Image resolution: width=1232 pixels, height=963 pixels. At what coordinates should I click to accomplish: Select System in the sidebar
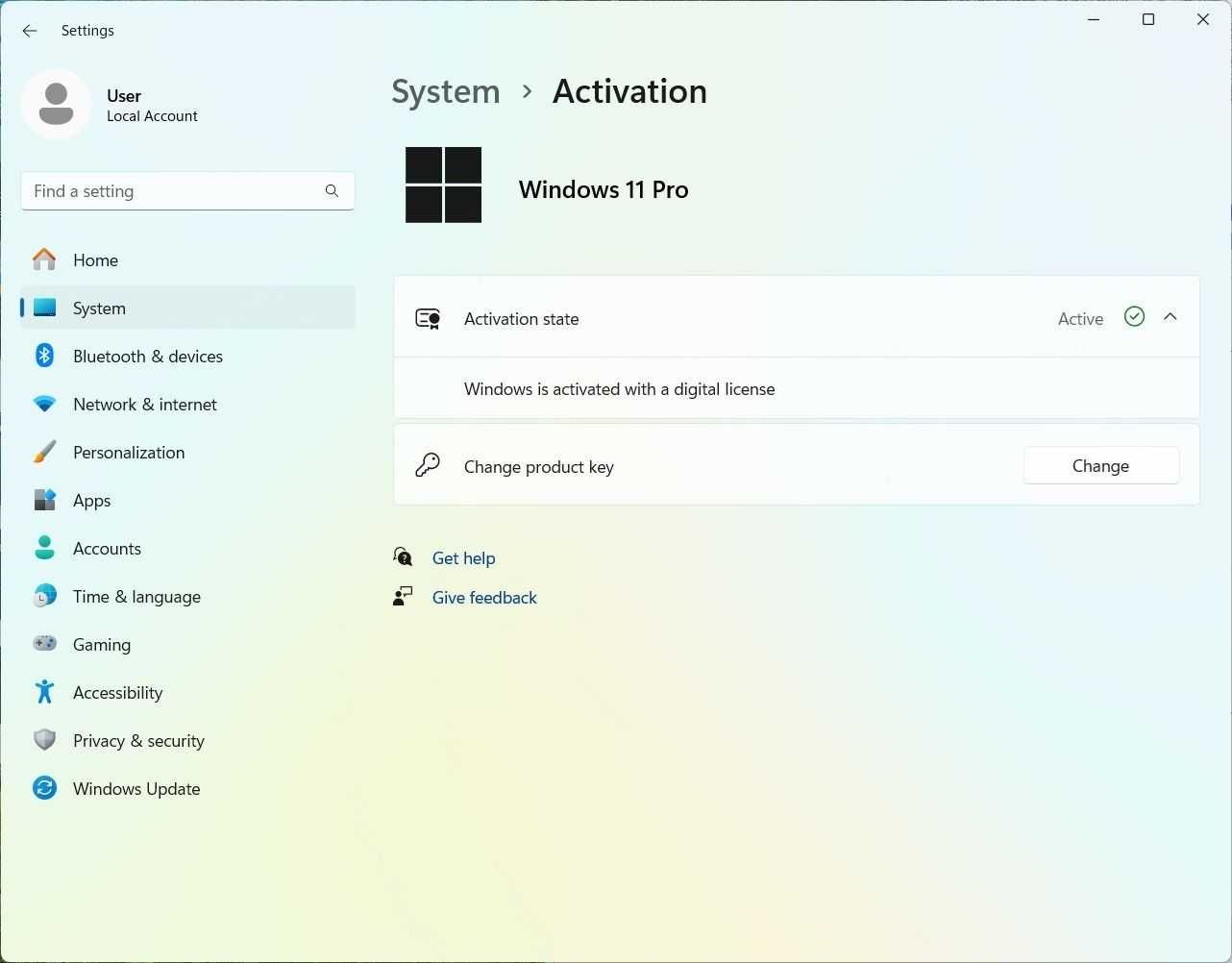point(188,308)
